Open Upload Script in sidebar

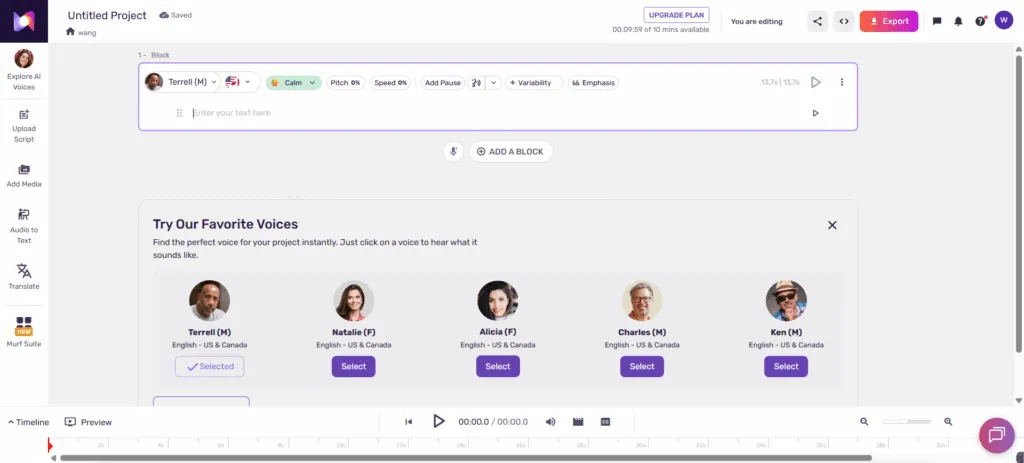(24, 126)
